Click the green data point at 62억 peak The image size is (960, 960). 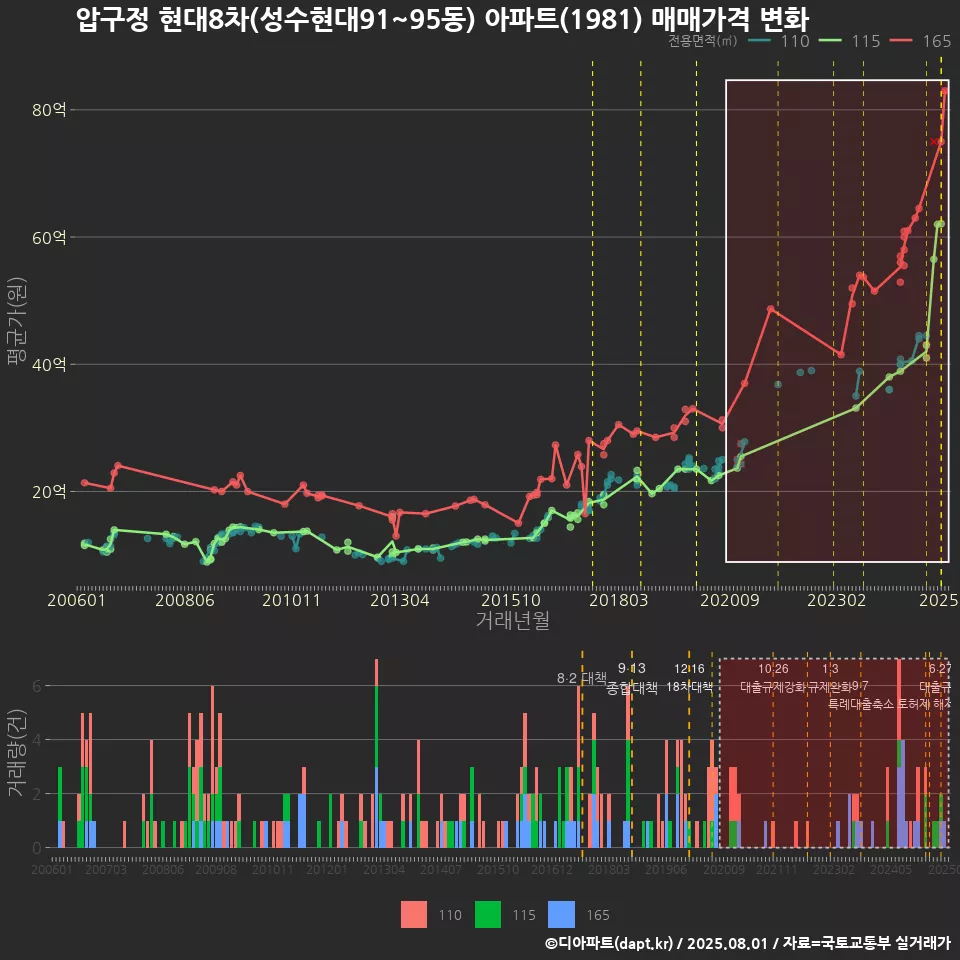tap(941, 224)
